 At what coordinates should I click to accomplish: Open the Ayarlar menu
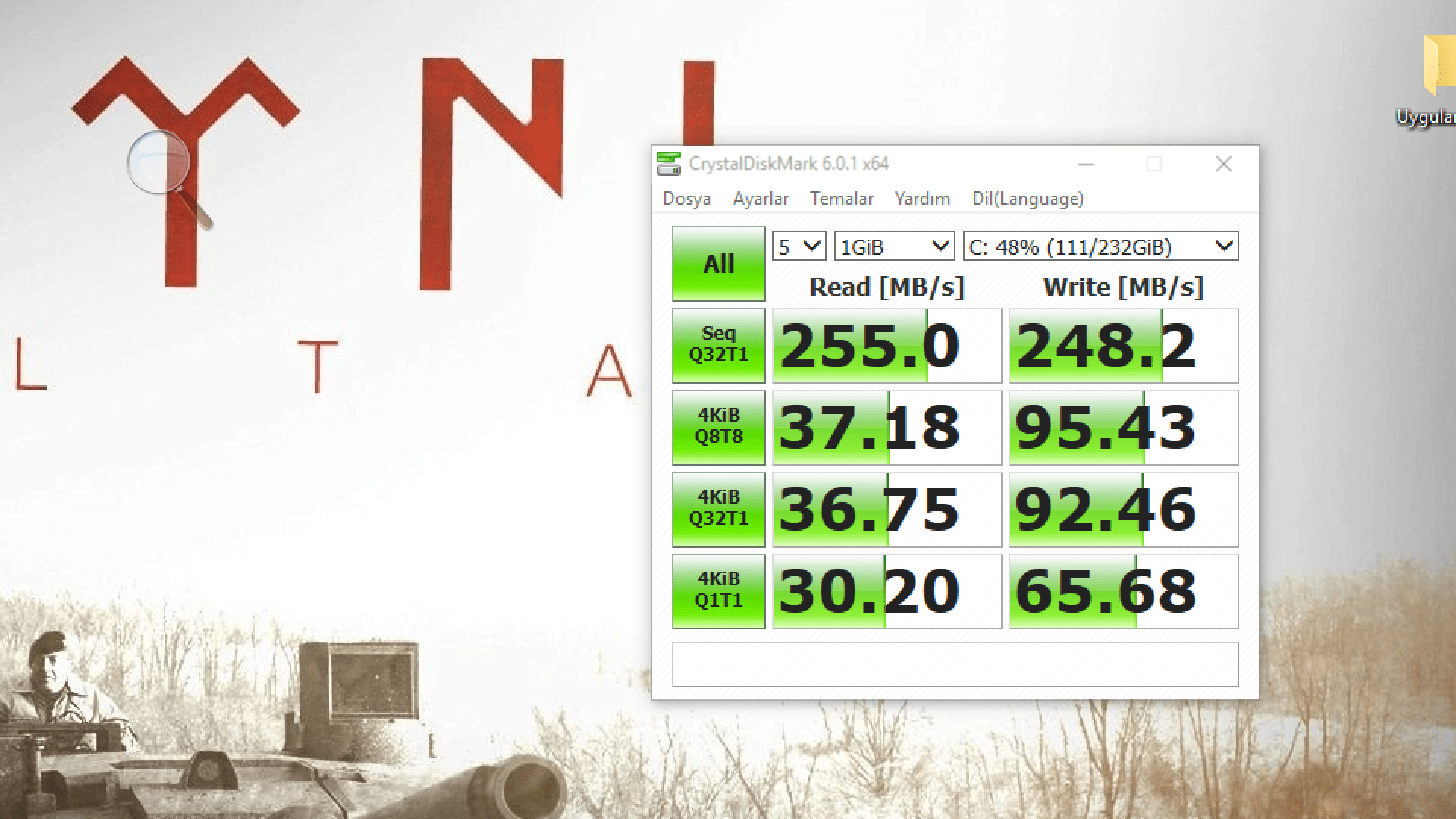(760, 199)
